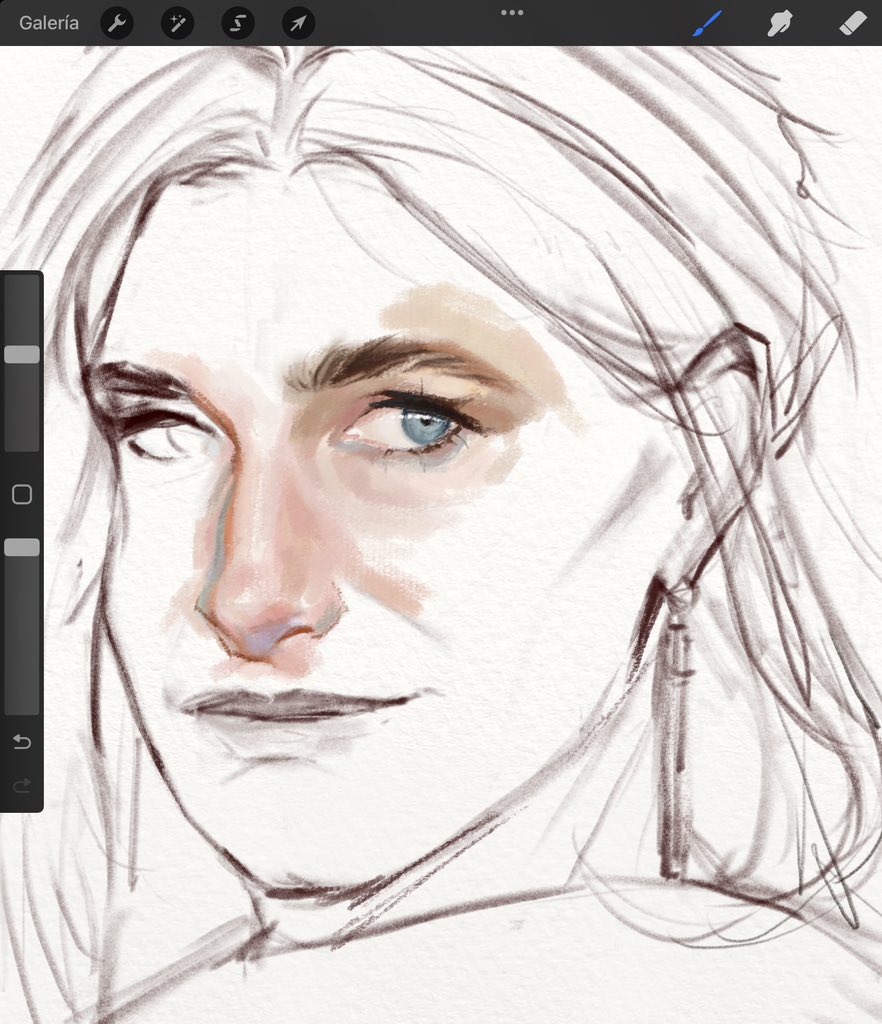Tap the three-dot multitasking indicator
The width and height of the screenshot is (882, 1024).
(x=512, y=13)
